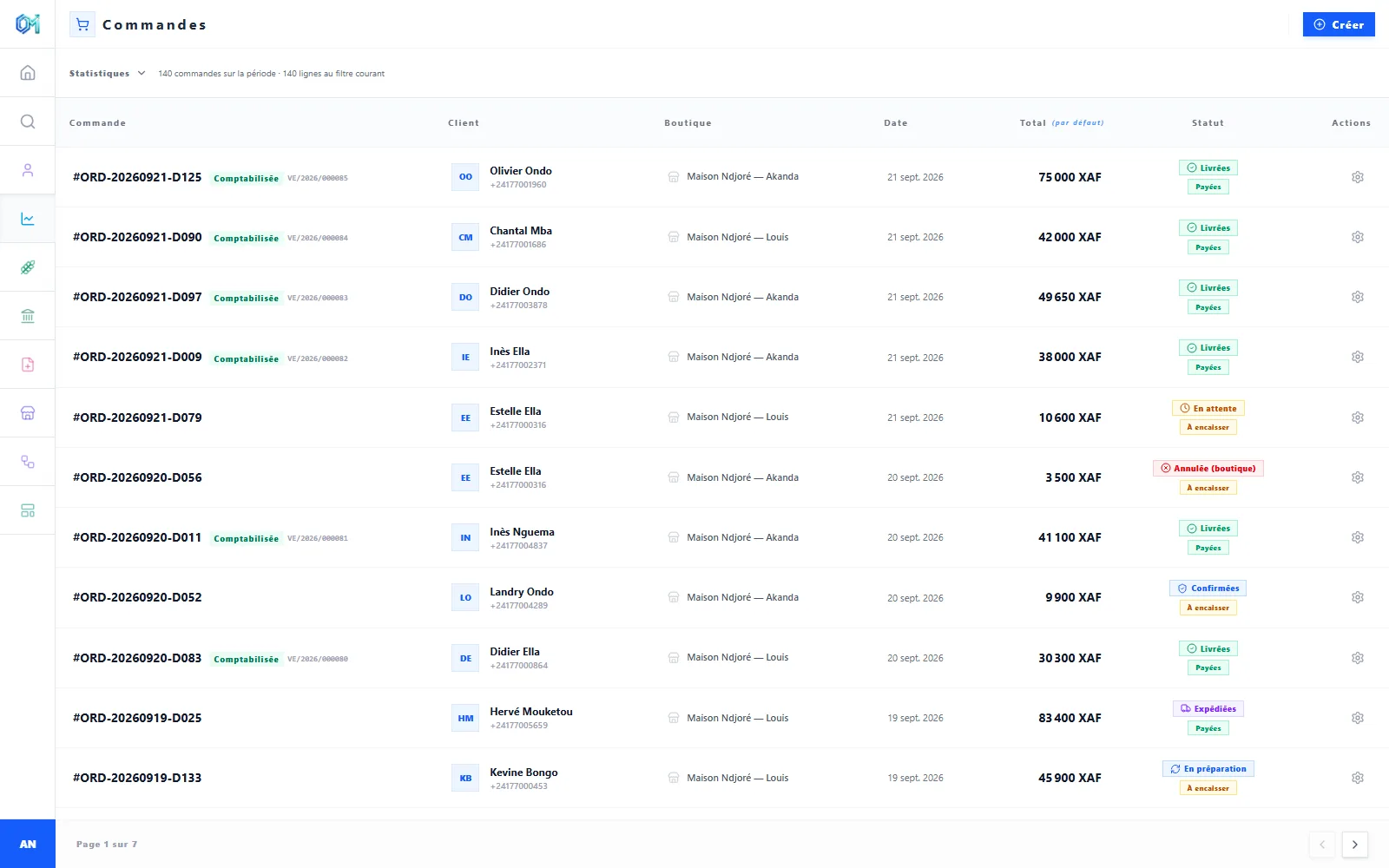Click the app logo at top left

(28, 23)
